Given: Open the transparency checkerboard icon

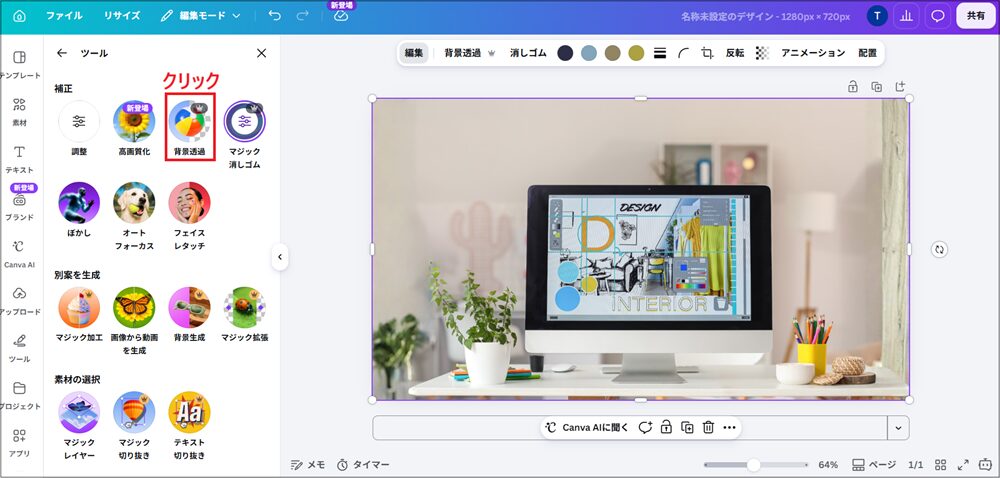Looking at the screenshot, I should pos(762,54).
